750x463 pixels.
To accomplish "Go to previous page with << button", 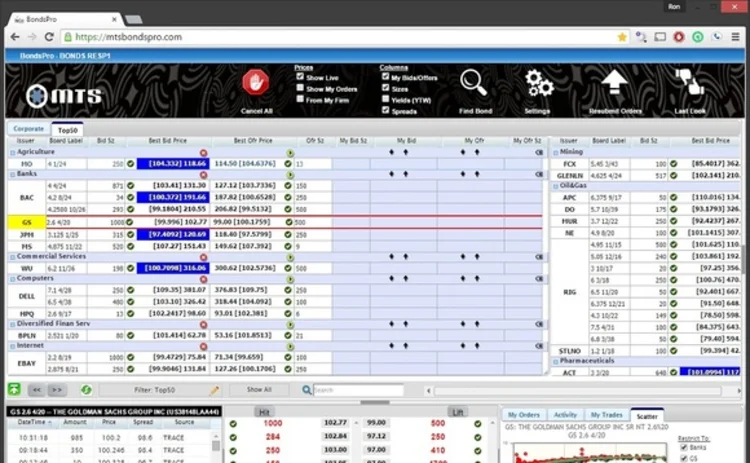I will 36,390.
